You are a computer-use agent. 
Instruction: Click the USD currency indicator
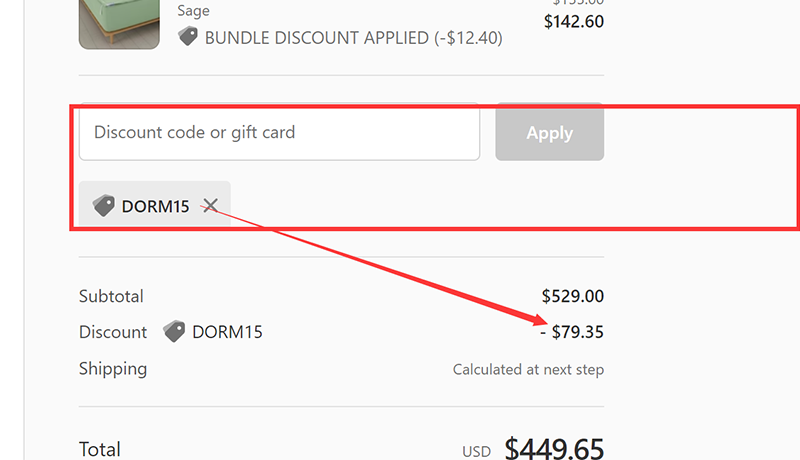pyautogui.click(x=477, y=452)
